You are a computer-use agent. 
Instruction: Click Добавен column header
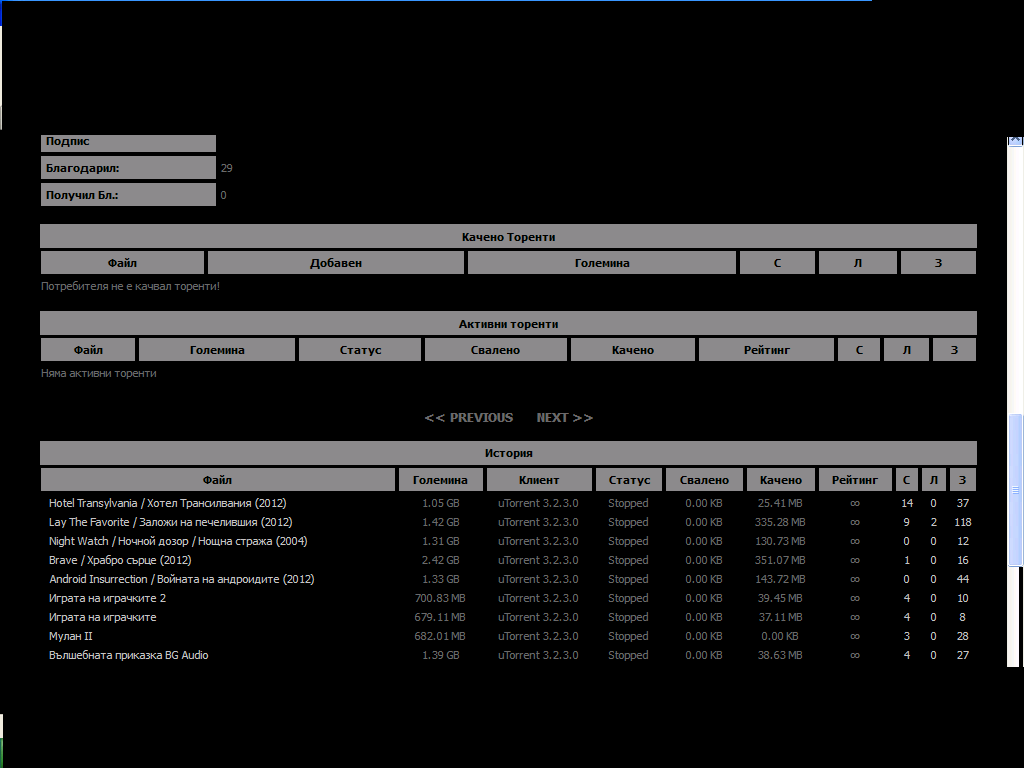coord(336,263)
